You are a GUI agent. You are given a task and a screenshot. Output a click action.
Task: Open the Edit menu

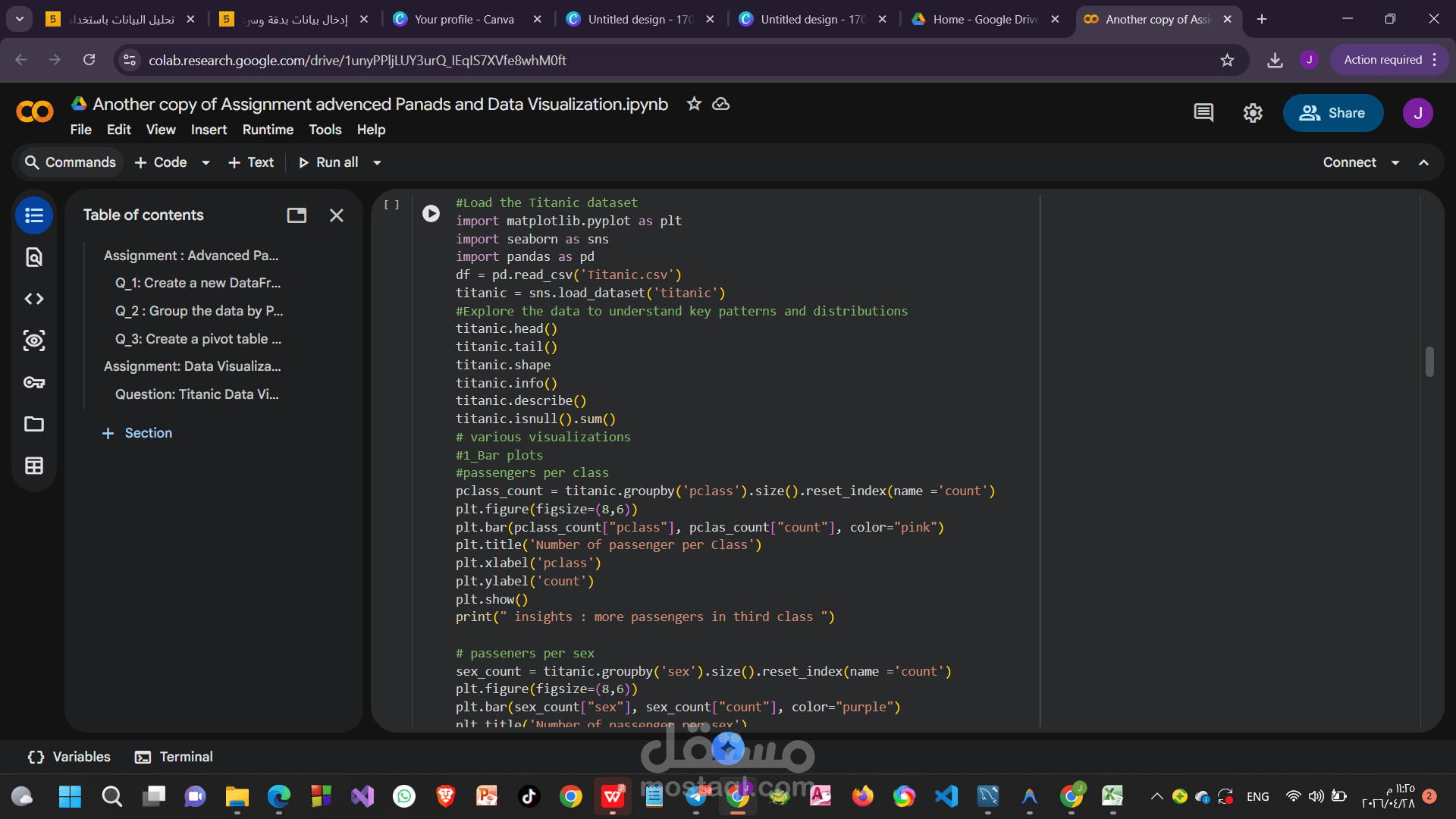[118, 130]
